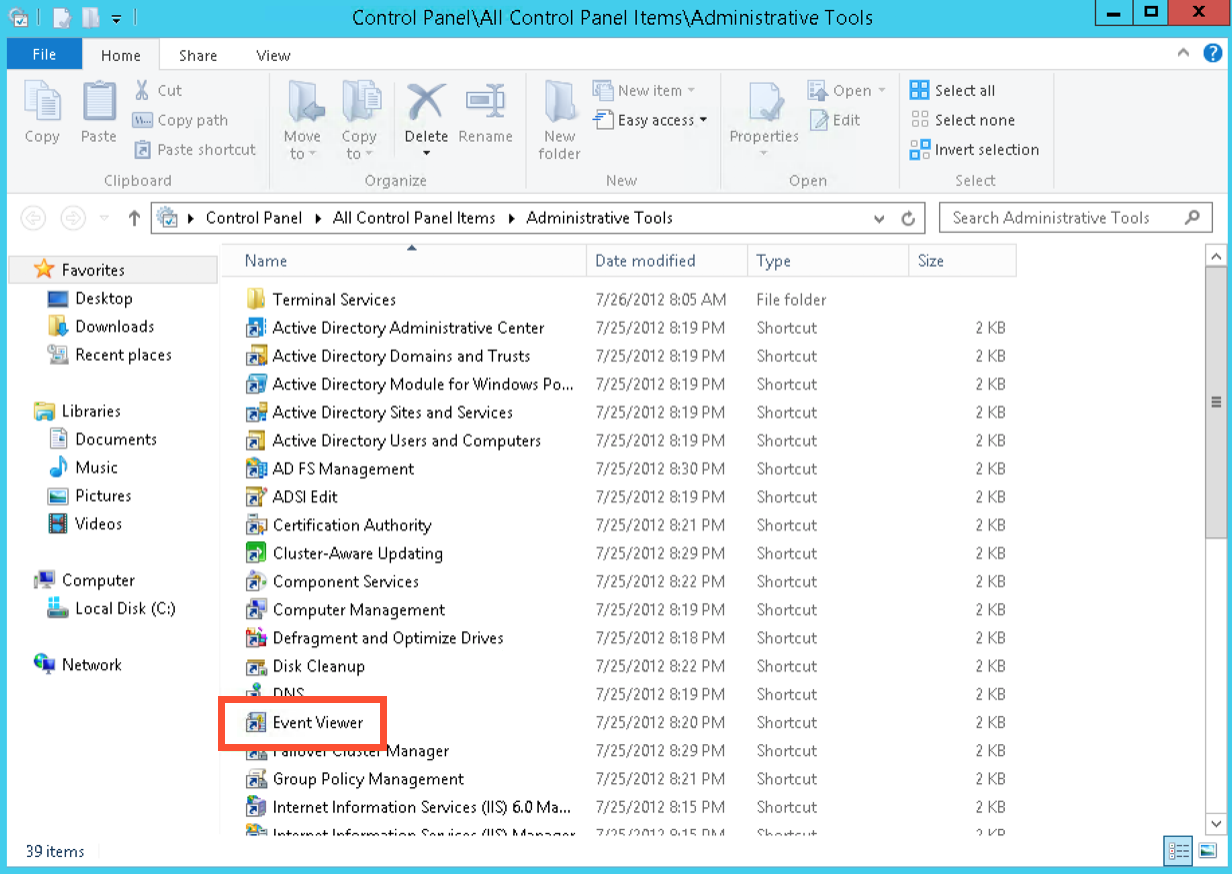Select the Disk Cleanup icon
This screenshot has width=1232, height=874.
click(x=256, y=666)
